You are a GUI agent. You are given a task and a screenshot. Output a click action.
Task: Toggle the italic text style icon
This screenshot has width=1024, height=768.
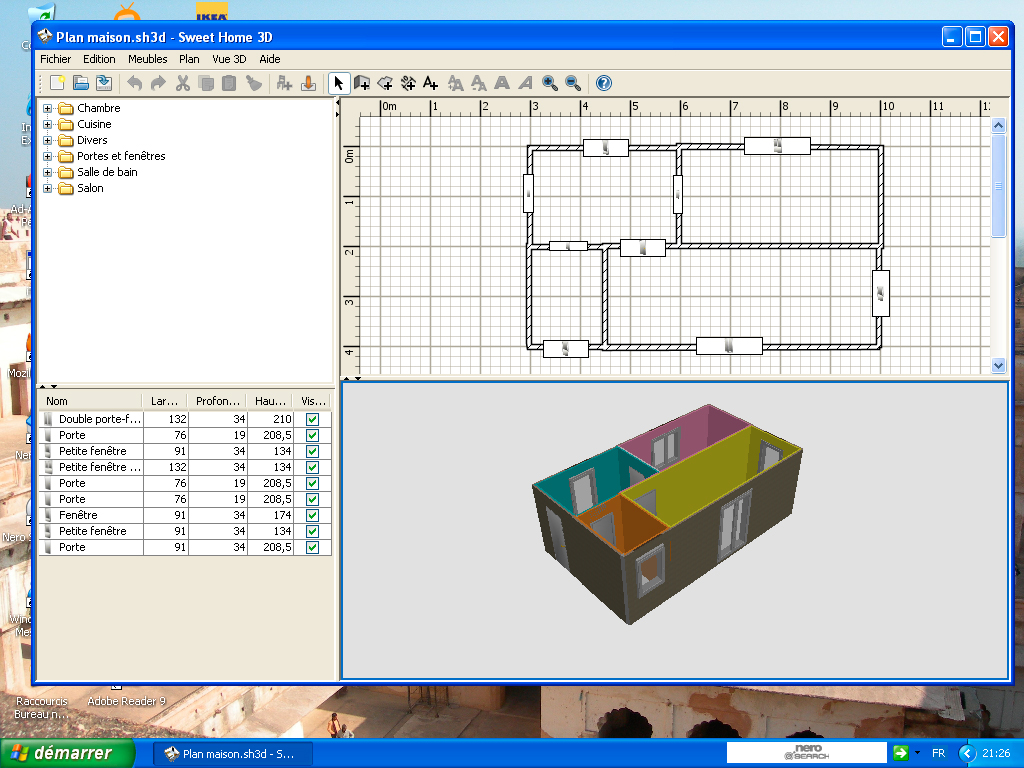pyautogui.click(x=525, y=83)
